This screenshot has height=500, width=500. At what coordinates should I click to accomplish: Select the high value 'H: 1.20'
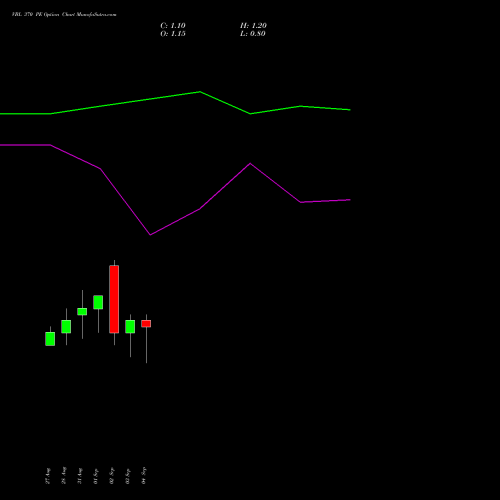[253, 26]
